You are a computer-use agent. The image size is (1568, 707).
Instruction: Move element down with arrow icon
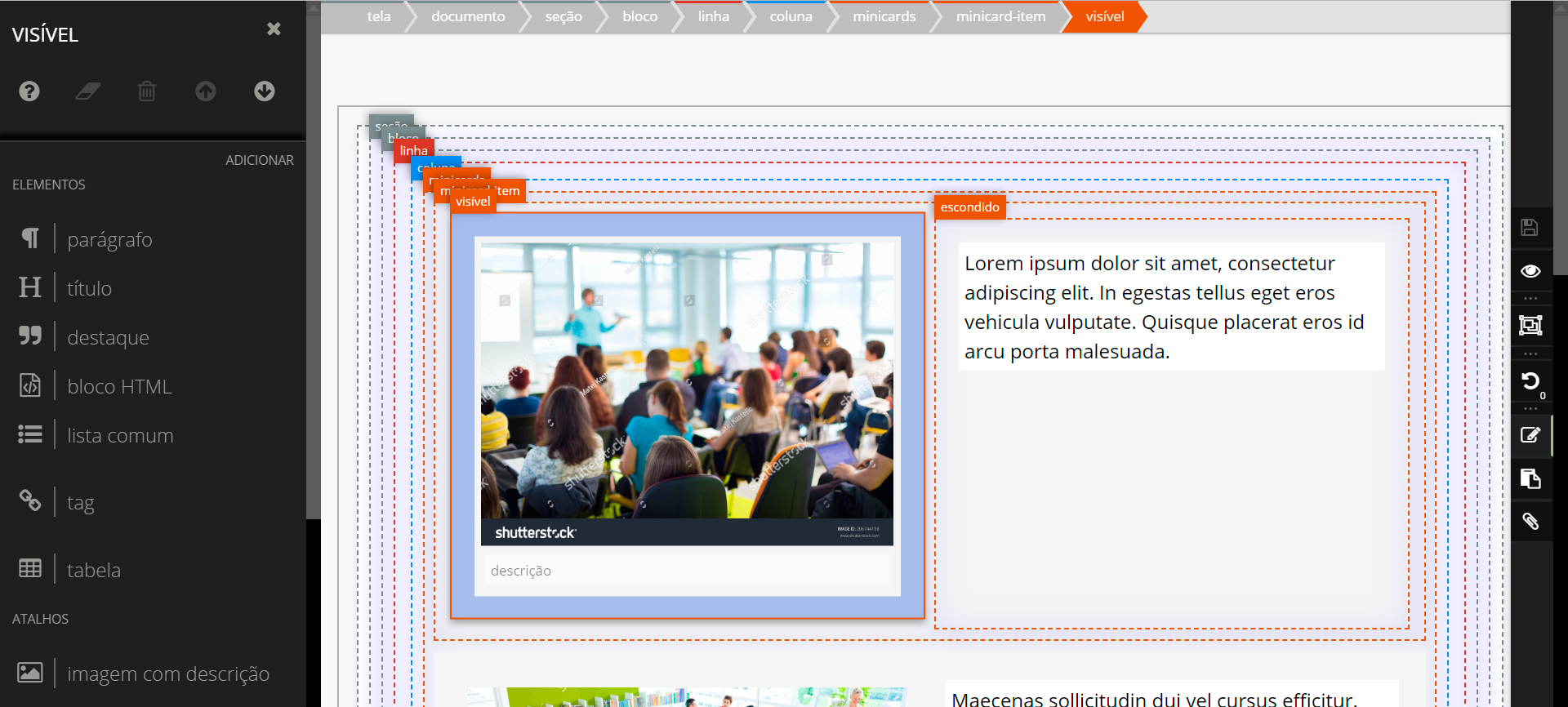tap(265, 91)
